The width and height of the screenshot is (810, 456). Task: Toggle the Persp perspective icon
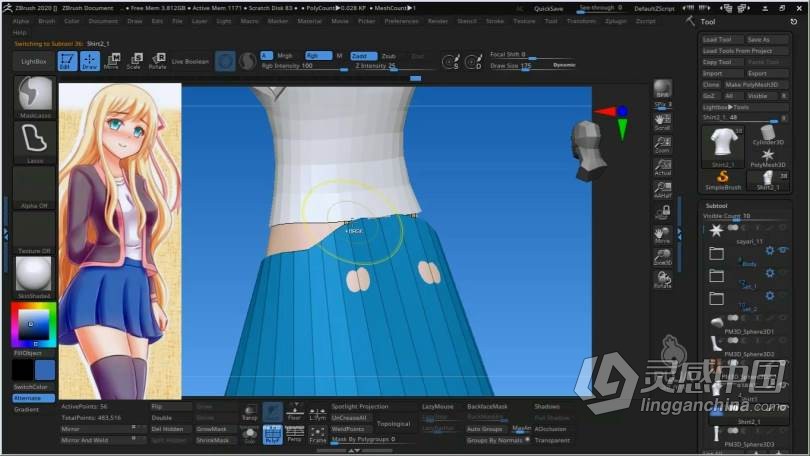[294, 434]
